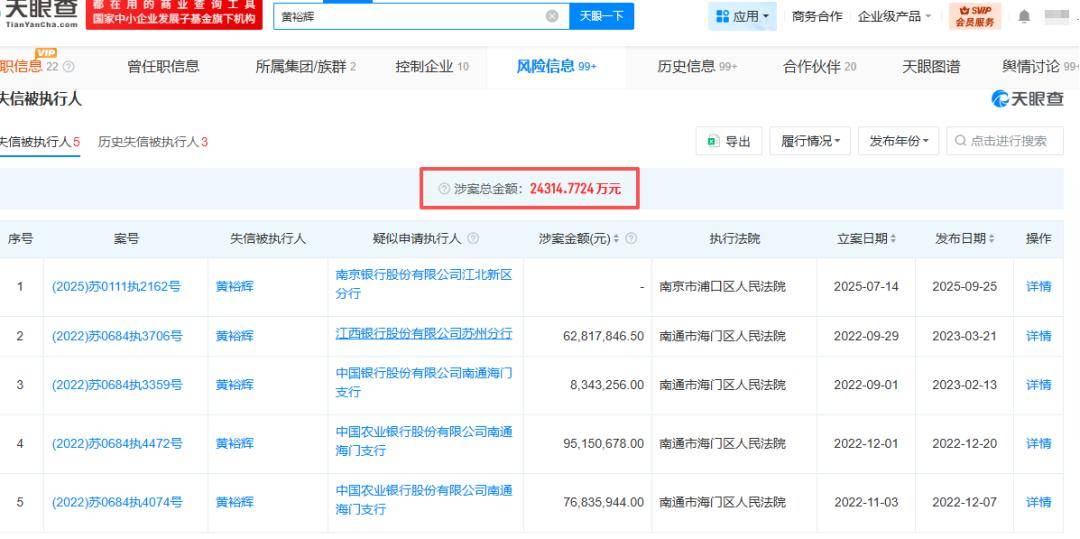Open the notification bell
The image size is (1080, 539).
(1024, 17)
